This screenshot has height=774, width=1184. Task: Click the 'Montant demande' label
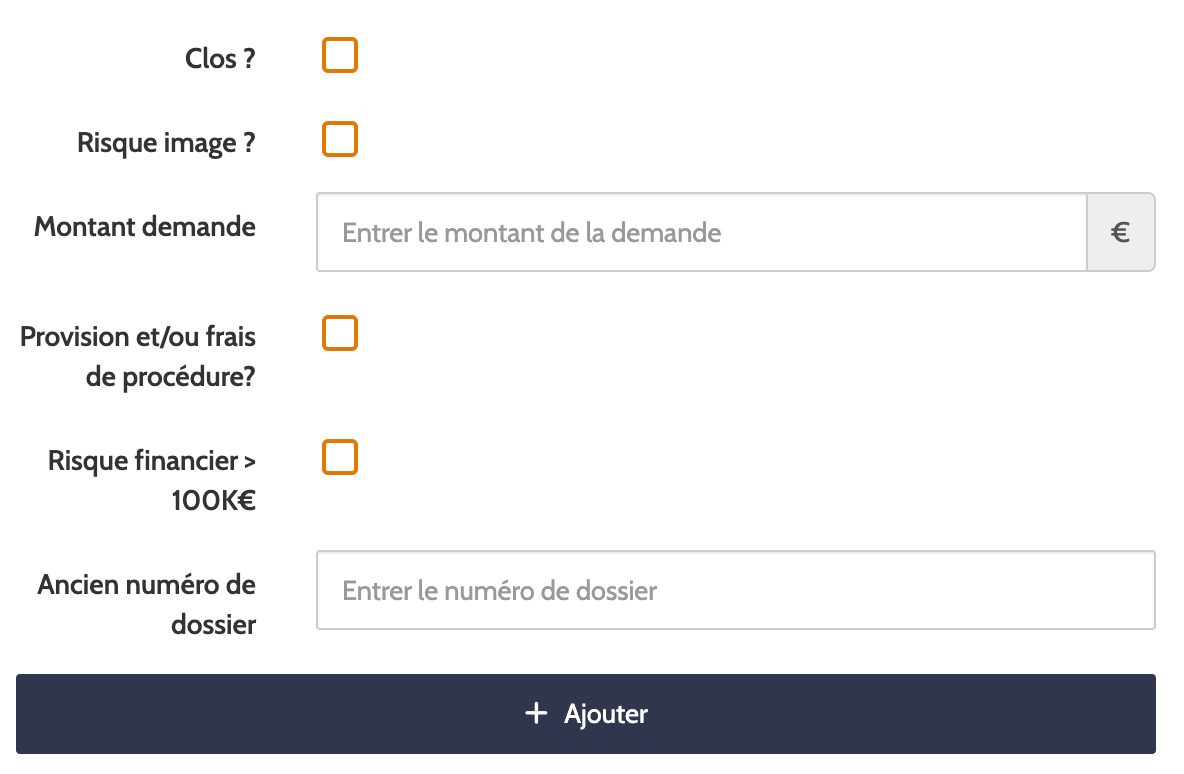145,227
